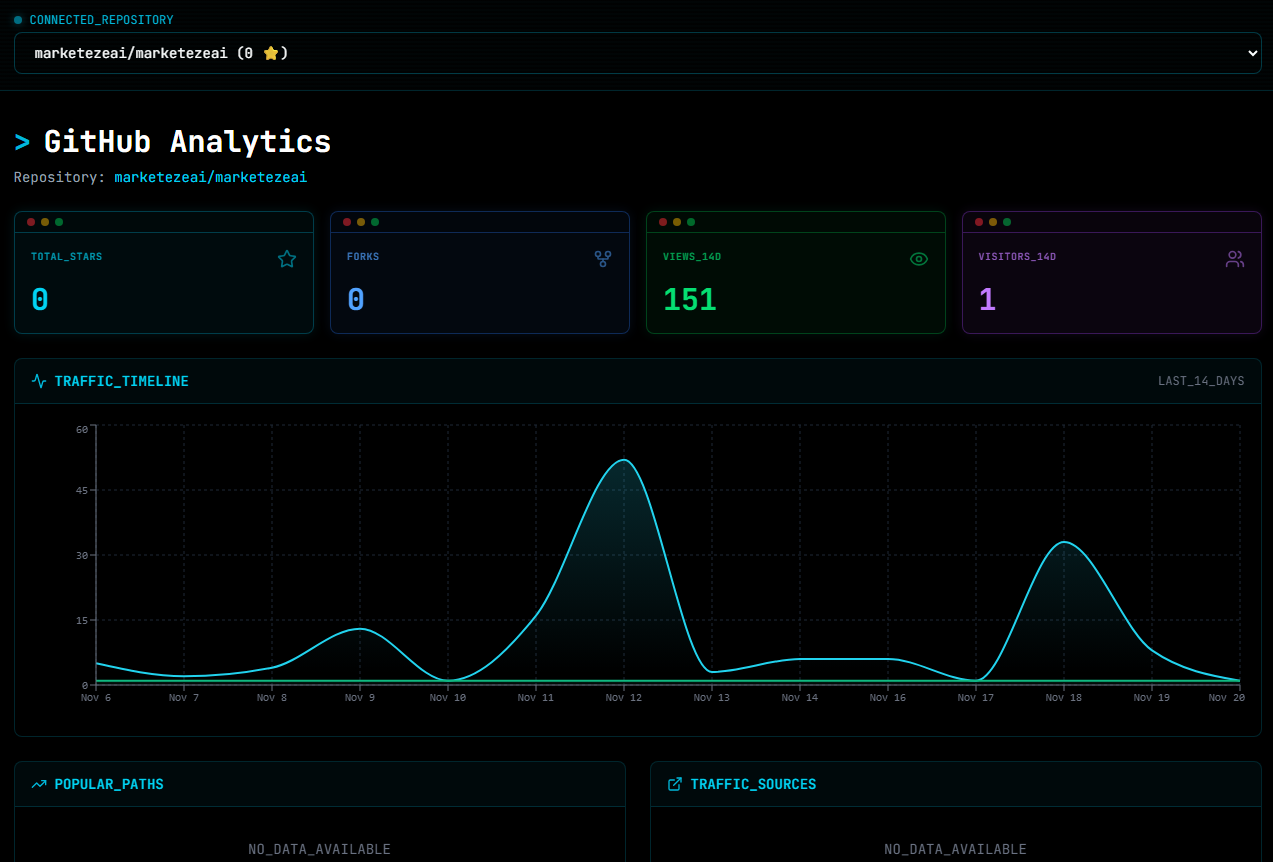Click the LAST_14_DAYS range label
Screen dimensions: 1273x862
pos(1200,380)
